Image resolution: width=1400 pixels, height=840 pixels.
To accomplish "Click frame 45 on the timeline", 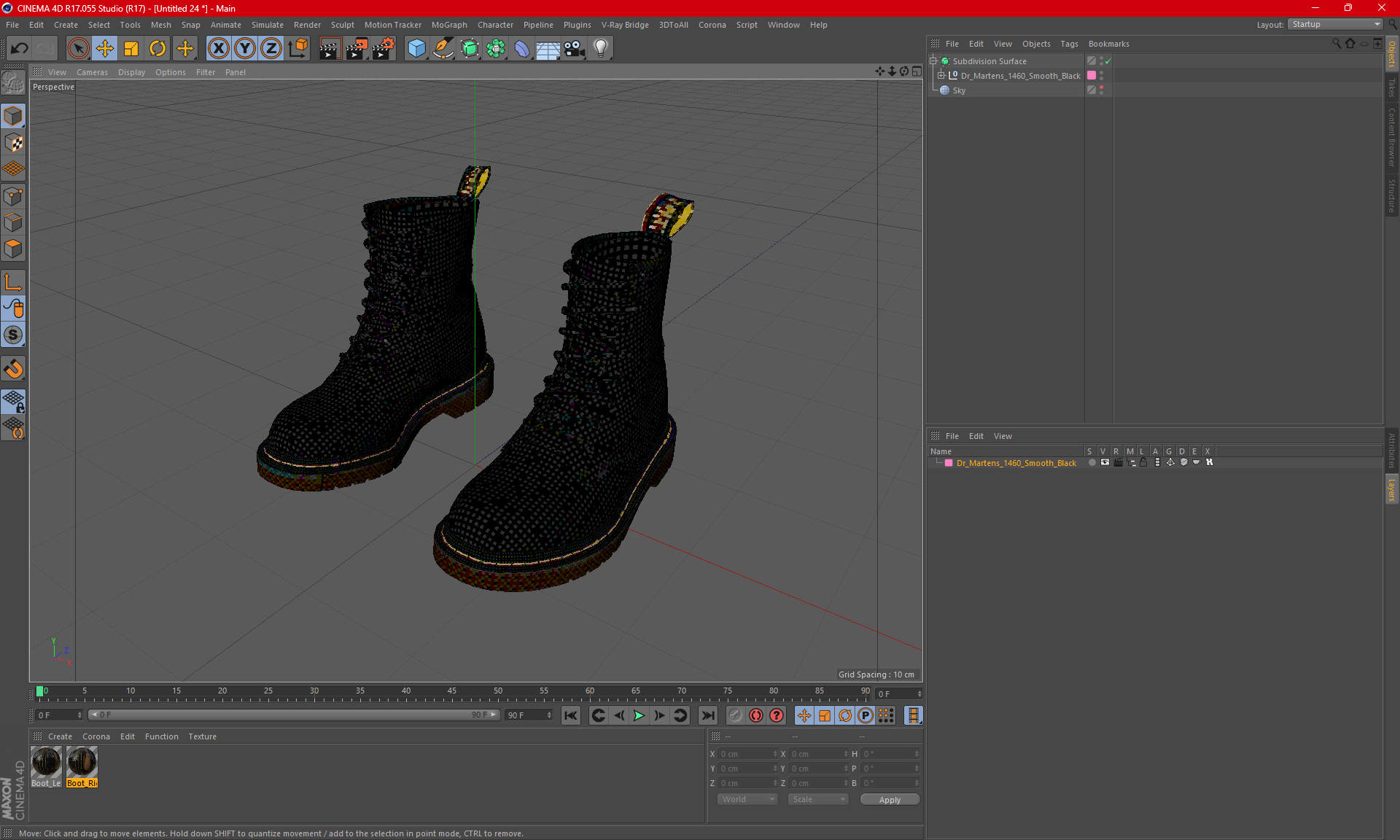I will 452,691.
